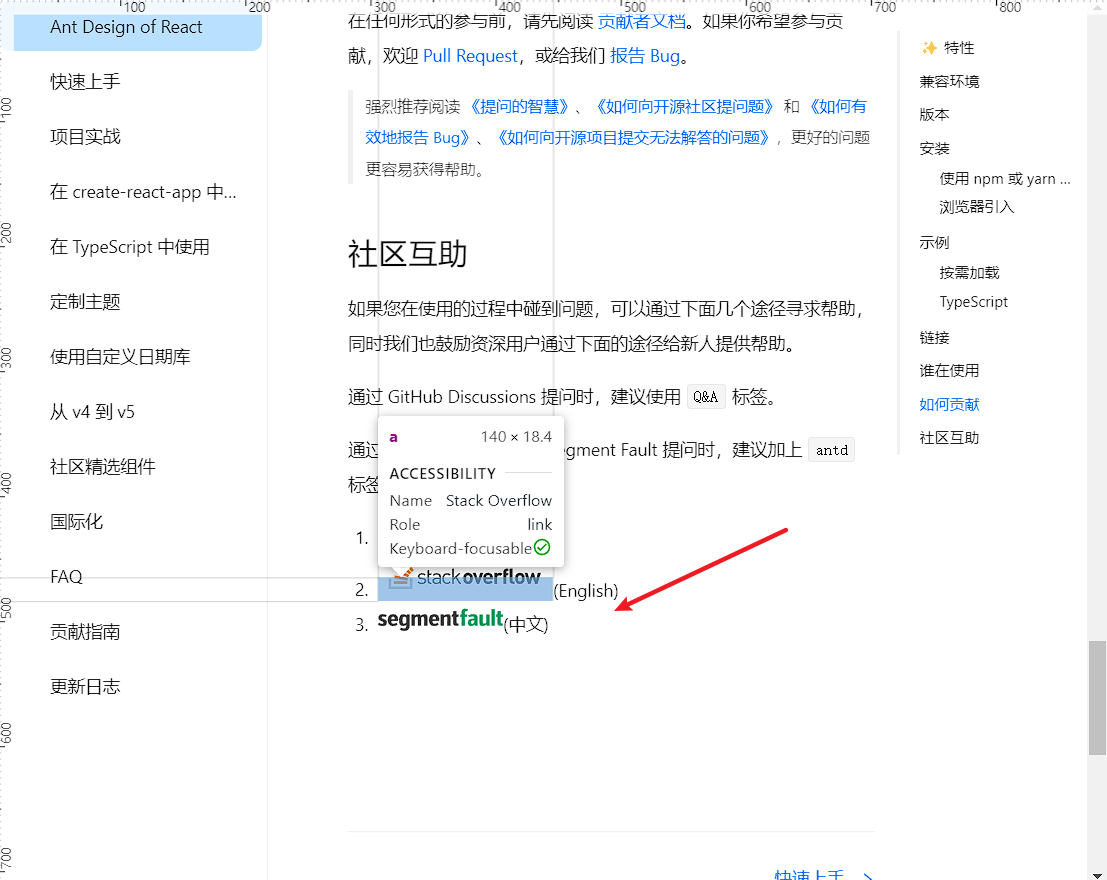This screenshot has width=1107, height=880.
Task: Click the Q&A code tag
Action: (x=706, y=397)
